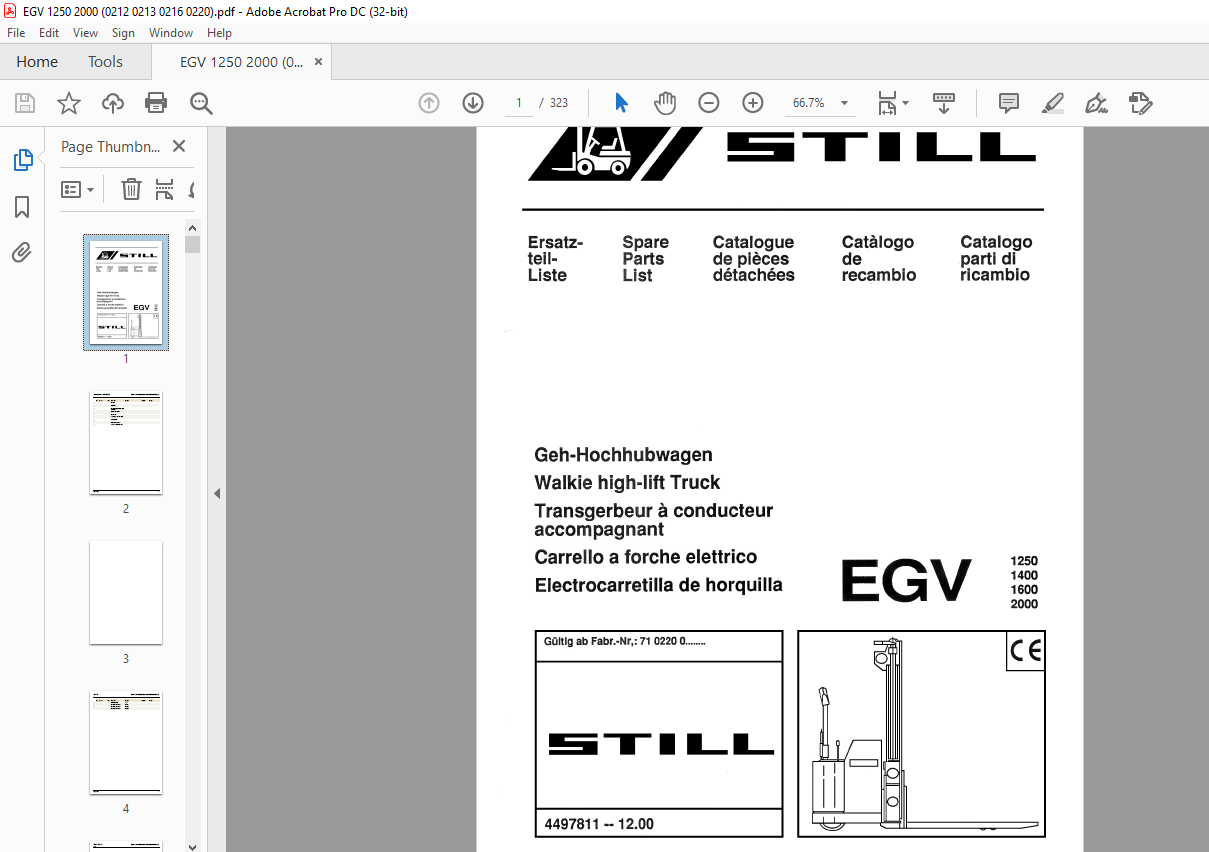Open thumbnail options list dropdown

77,189
